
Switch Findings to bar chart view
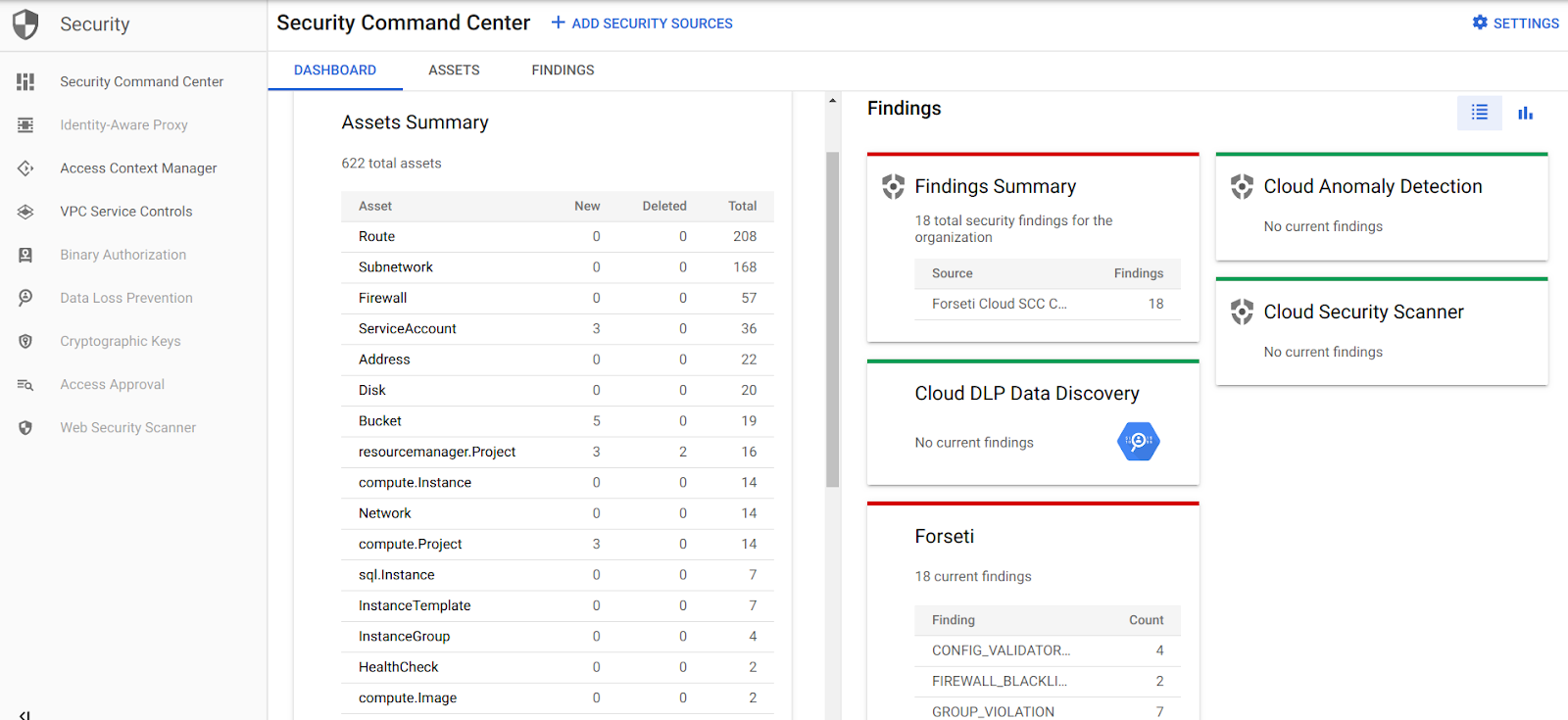pyautogui.click(x=1525, y=114)
